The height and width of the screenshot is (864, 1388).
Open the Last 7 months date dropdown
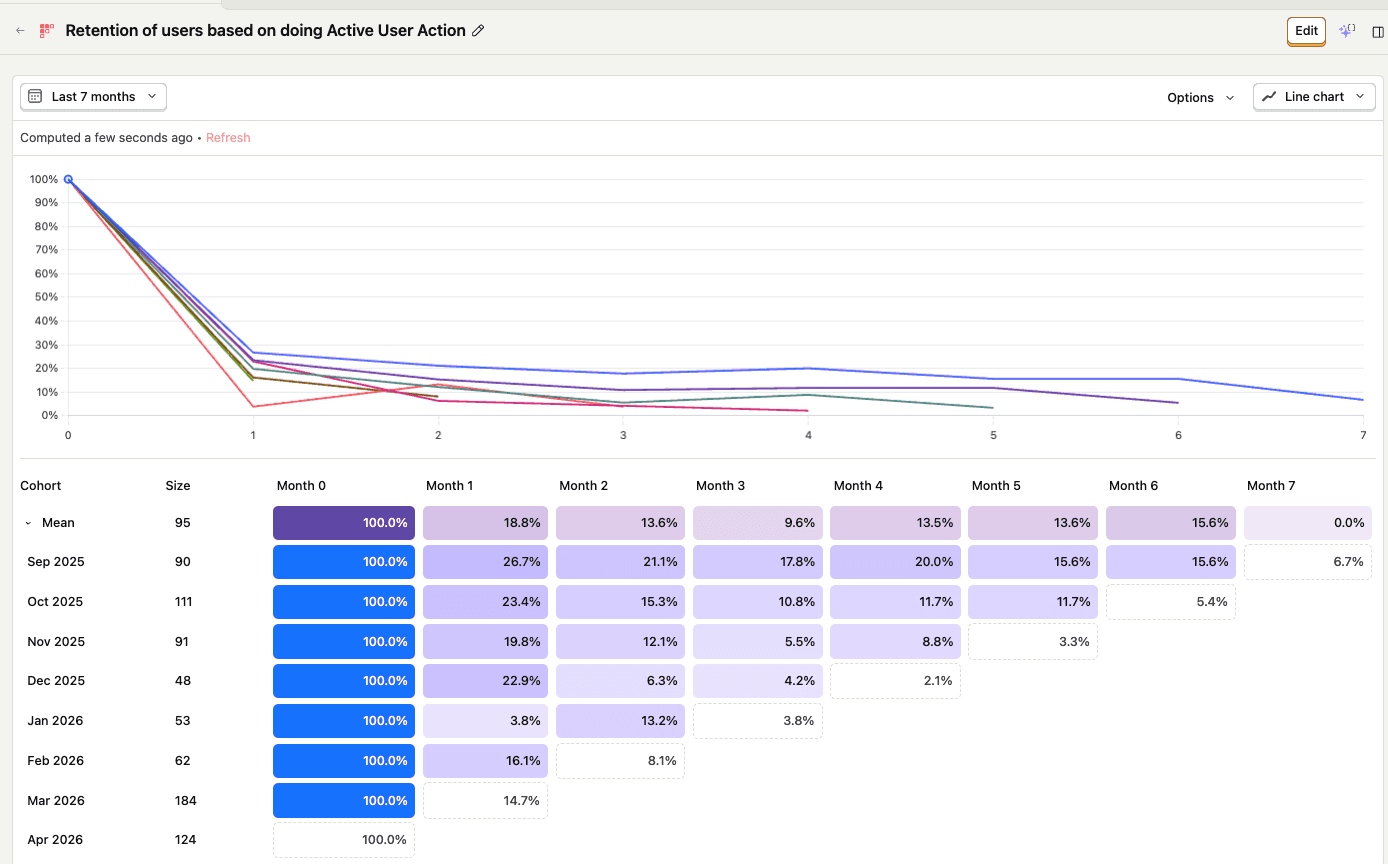[x=93, y=97]
